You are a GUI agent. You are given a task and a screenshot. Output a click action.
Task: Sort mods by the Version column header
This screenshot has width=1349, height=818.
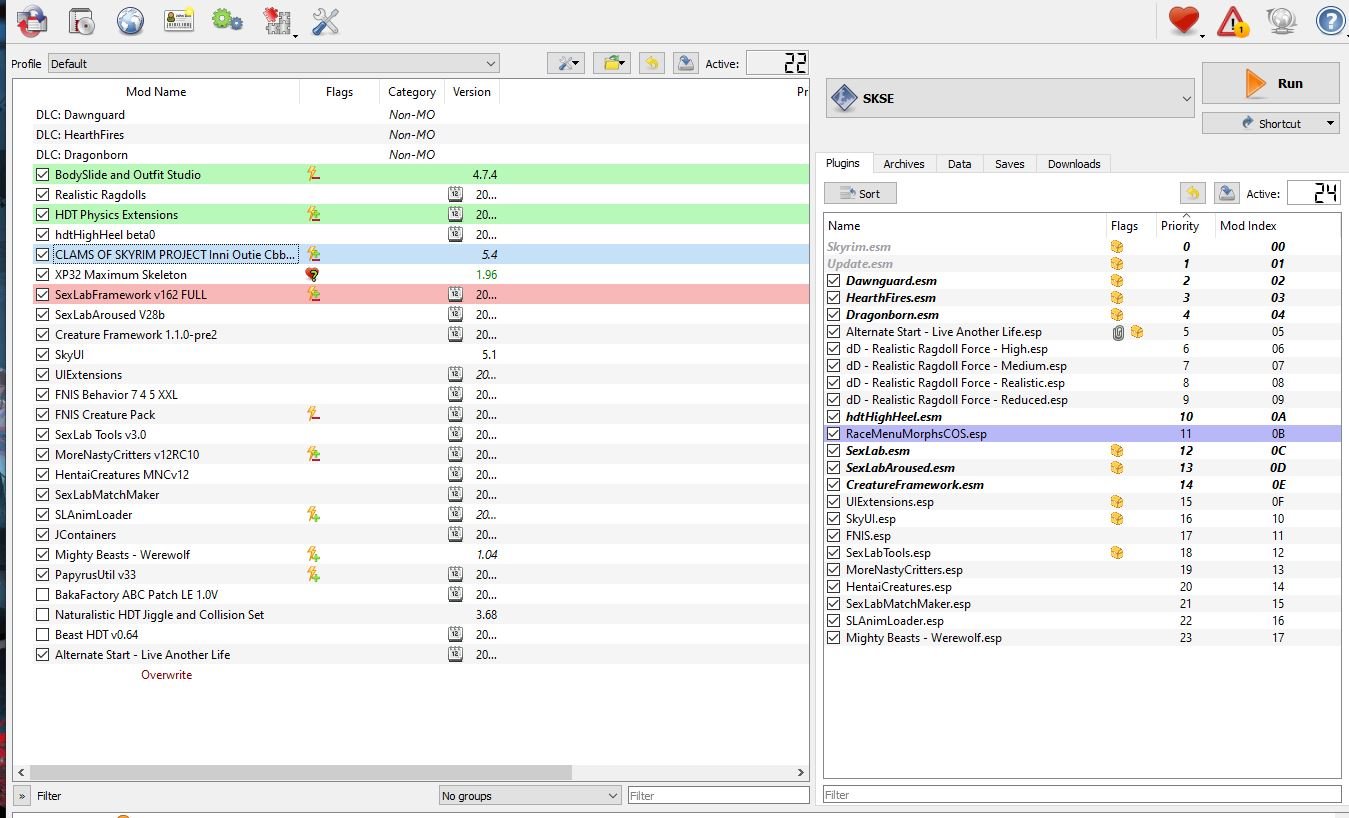[x=472, y=91]
